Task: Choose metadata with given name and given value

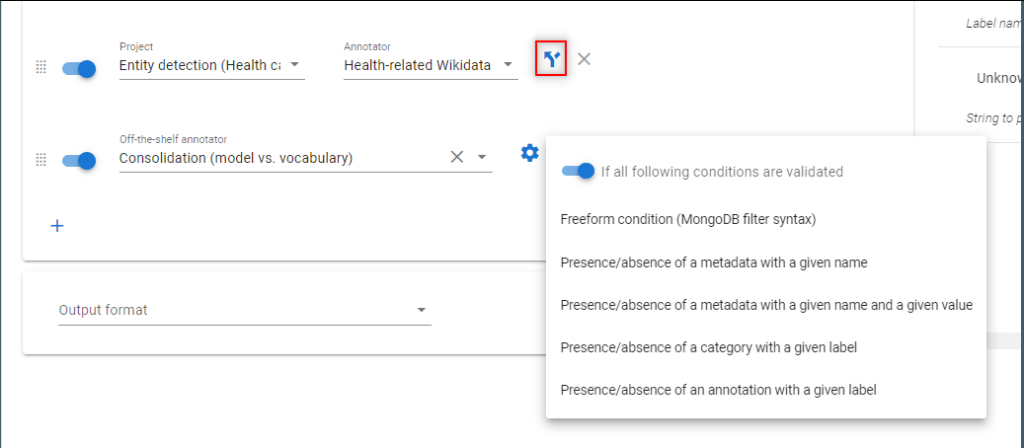Action: pos(766,305)
